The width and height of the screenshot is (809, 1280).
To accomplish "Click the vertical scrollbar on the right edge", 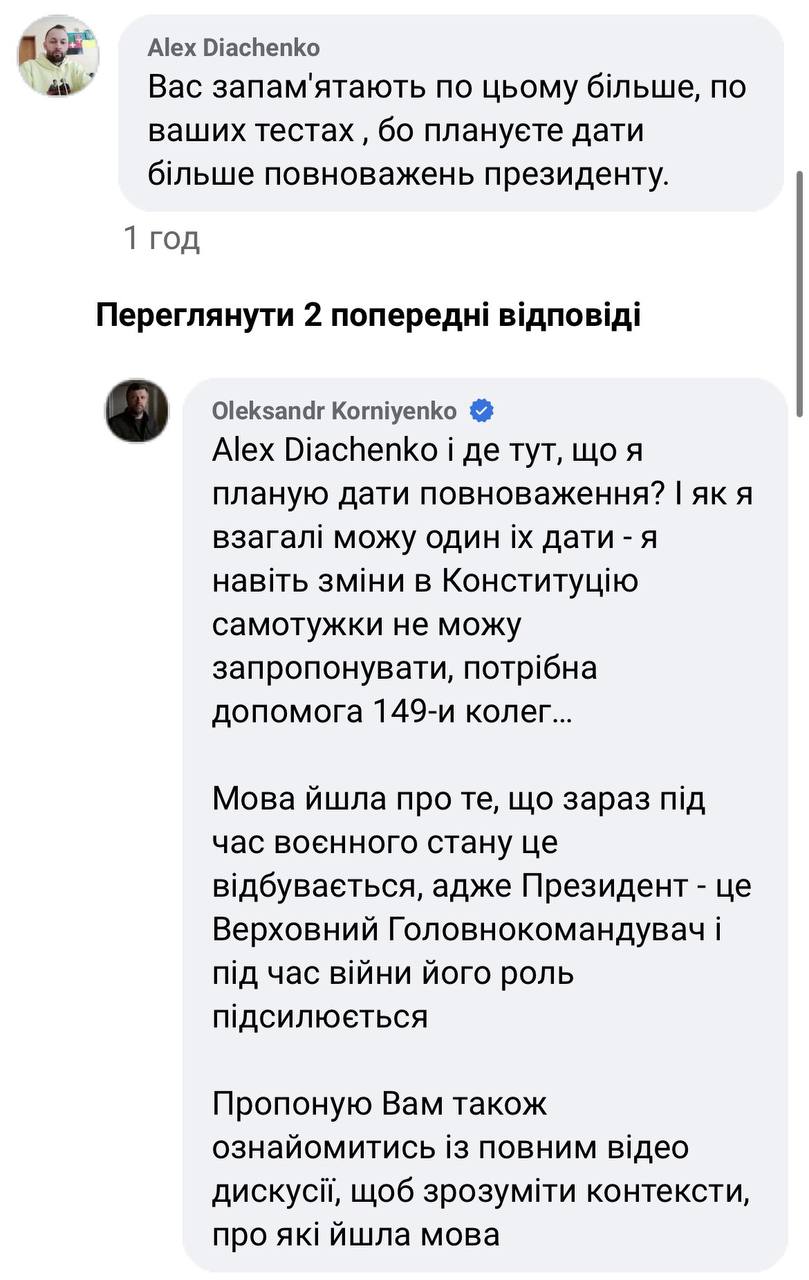I will point(797,290).
